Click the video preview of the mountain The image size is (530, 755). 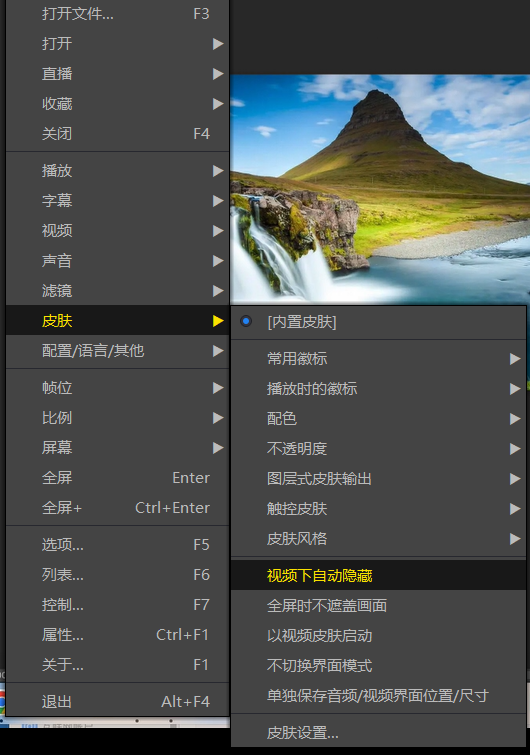(380, 189)
